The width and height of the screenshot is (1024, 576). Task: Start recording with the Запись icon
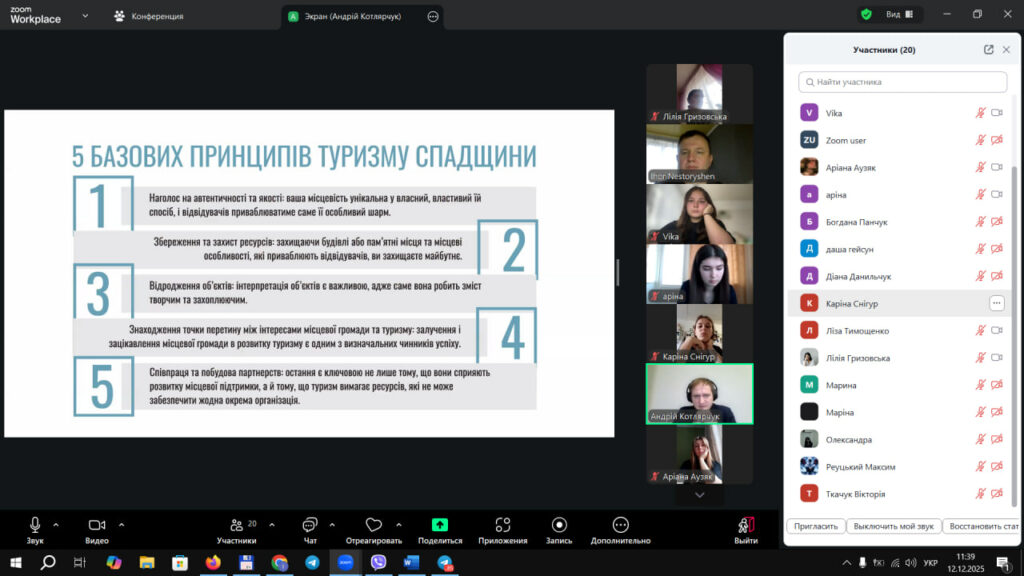(559, 525)
